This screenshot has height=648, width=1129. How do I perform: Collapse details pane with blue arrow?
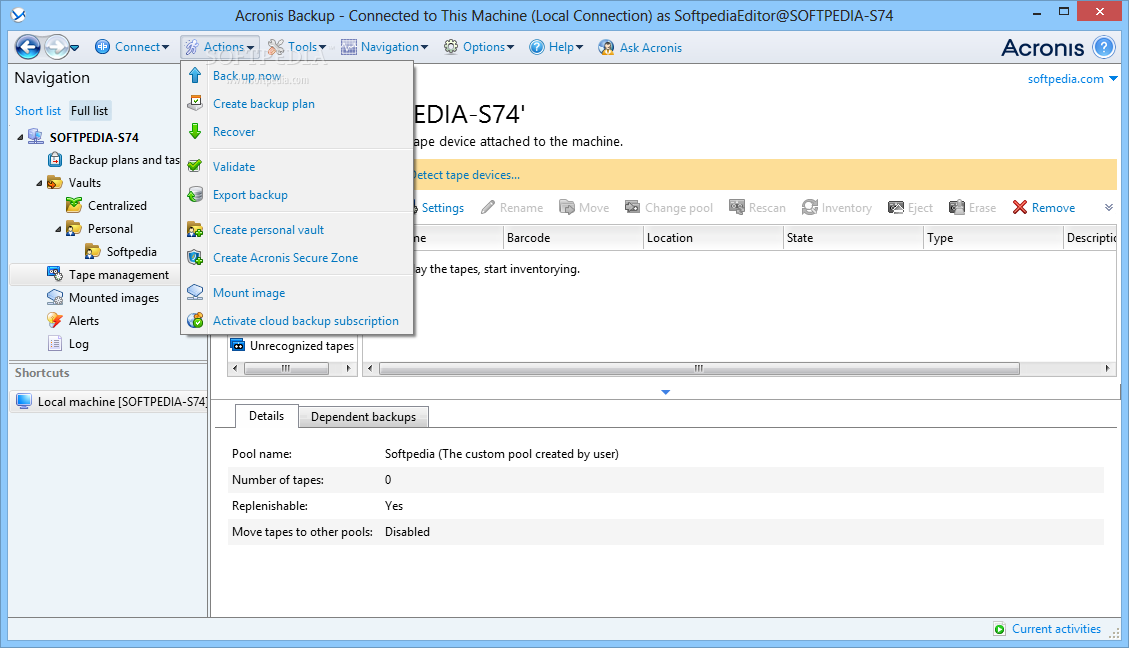click(665, 392)
